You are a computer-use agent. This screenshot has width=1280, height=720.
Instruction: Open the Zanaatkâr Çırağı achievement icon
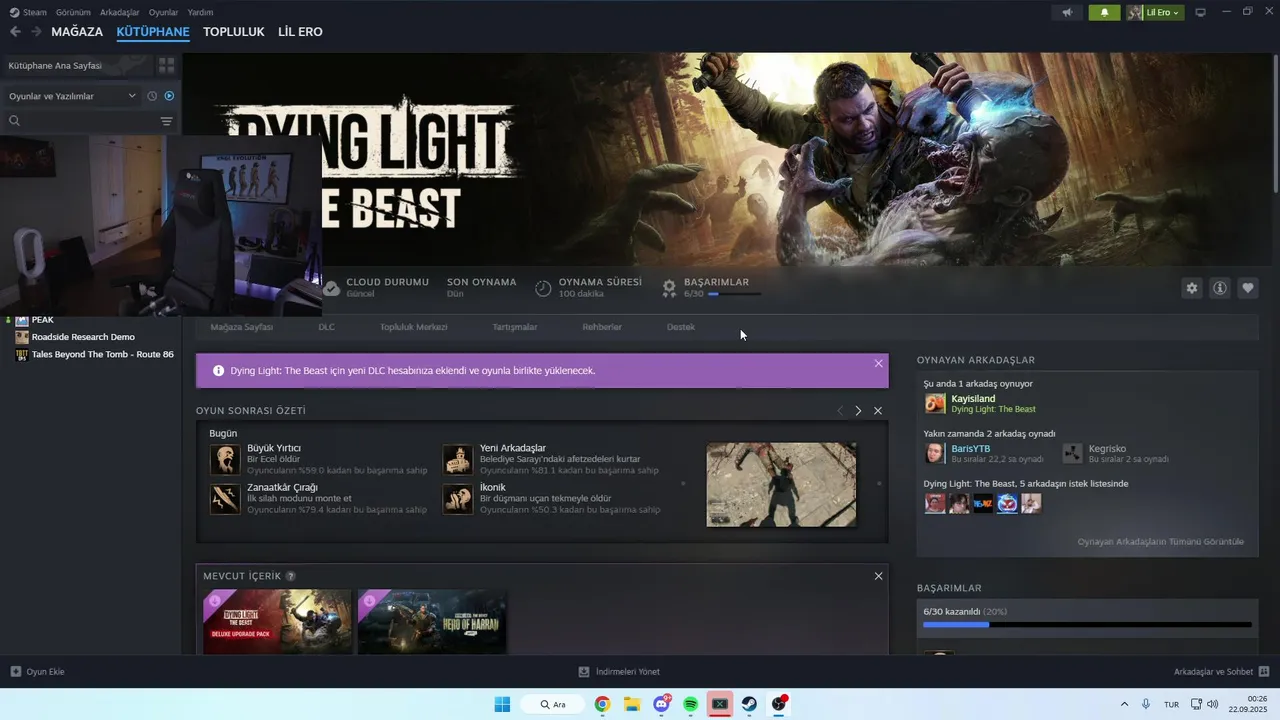pyautogui.click(x=225, y=499)
